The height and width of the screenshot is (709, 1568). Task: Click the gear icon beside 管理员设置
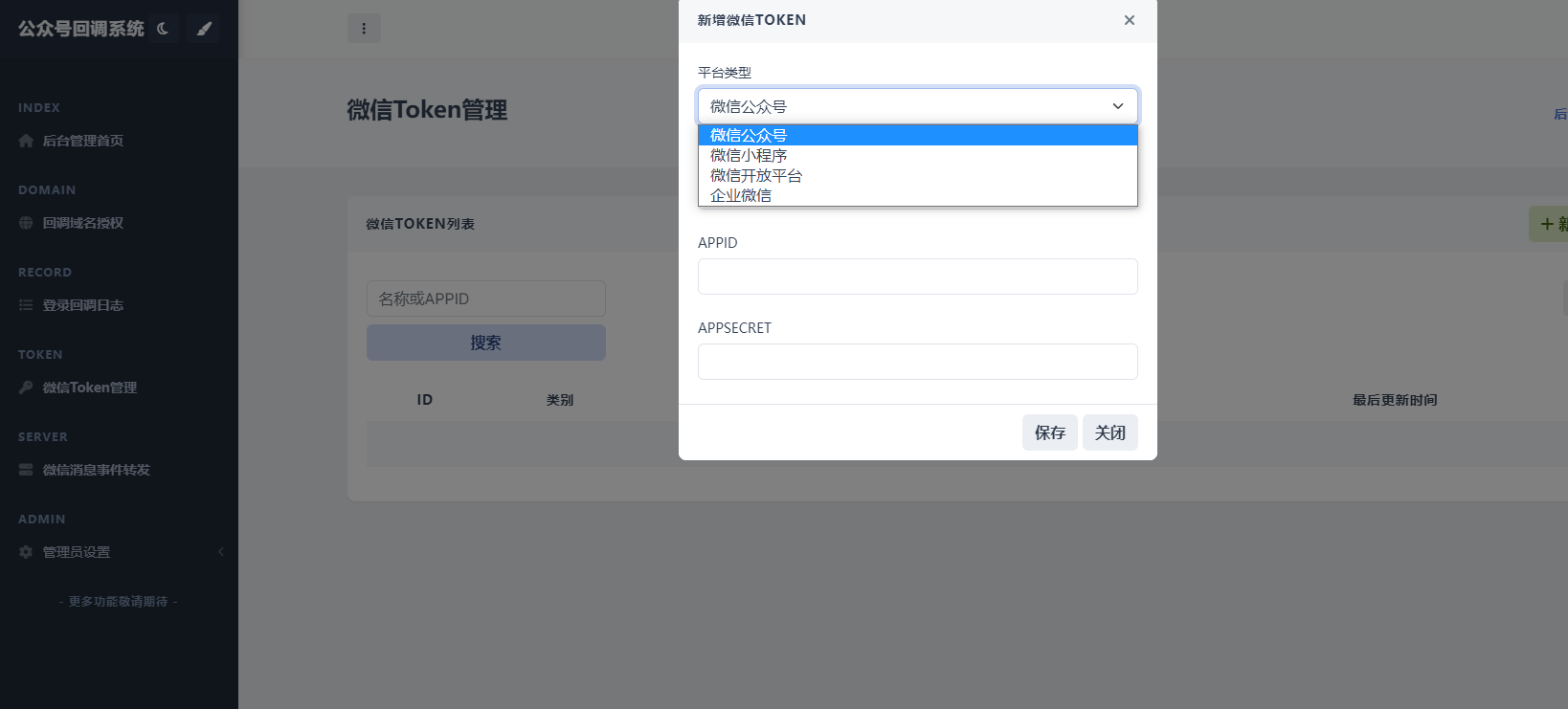tap(26, 552)
